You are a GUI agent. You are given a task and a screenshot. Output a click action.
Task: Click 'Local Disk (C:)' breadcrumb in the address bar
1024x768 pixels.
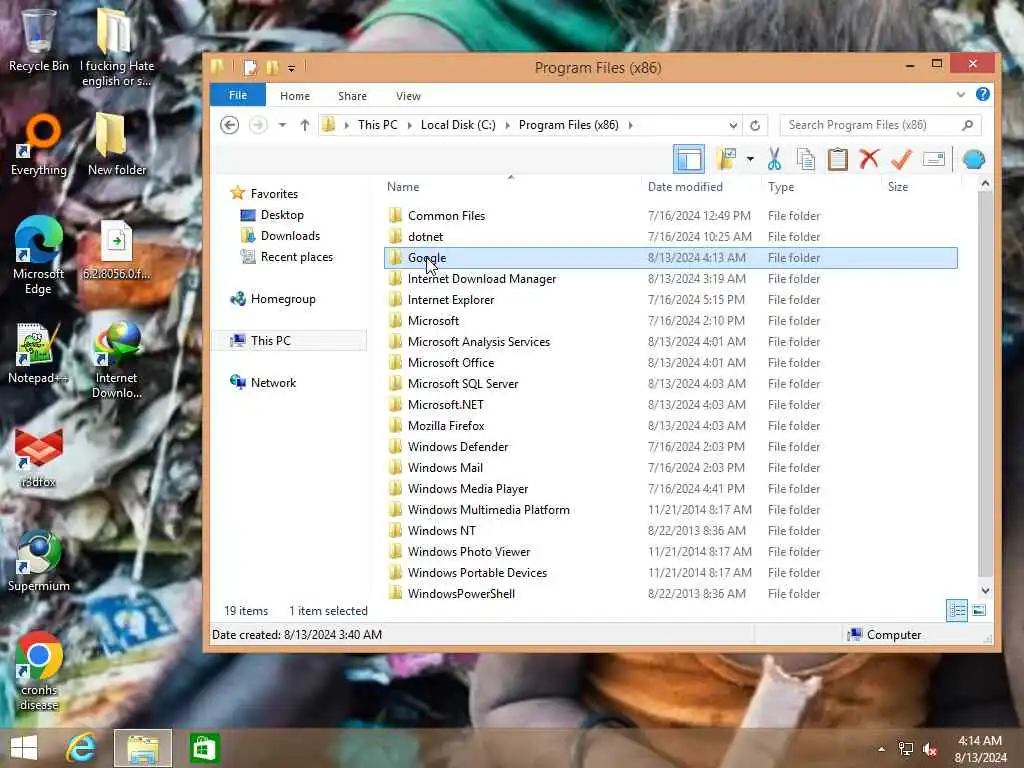point(458,125)
